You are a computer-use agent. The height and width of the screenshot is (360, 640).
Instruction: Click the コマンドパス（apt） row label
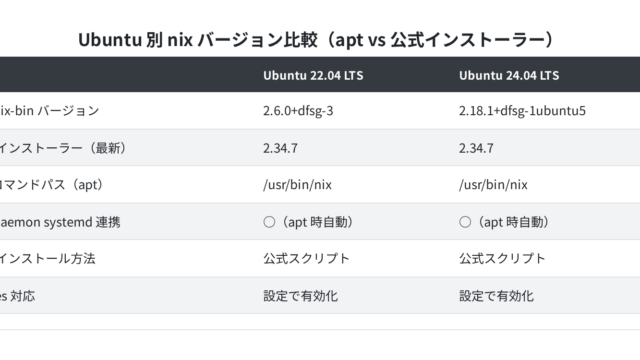click(x=51, y=185)
